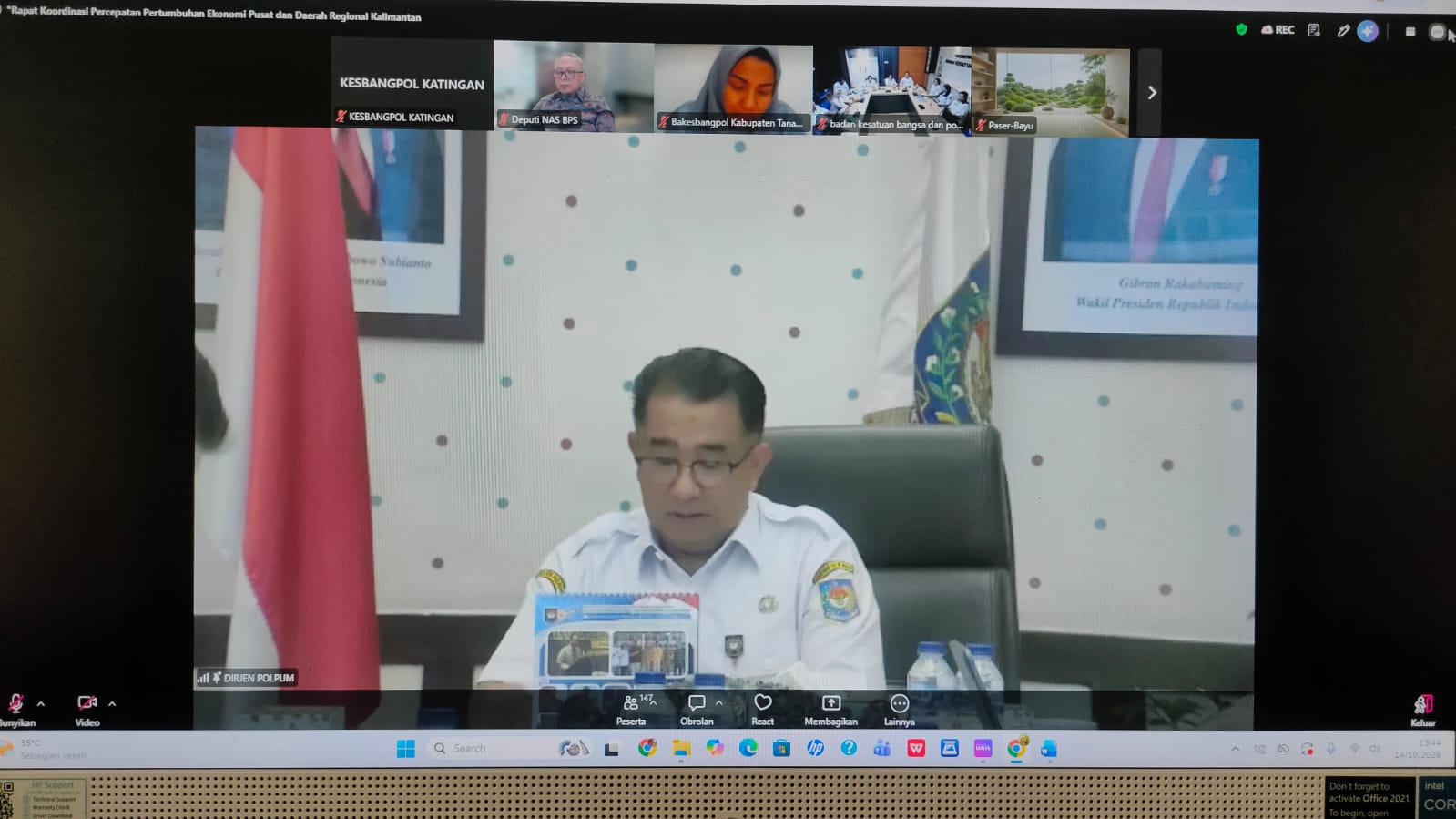Open the blue question-mark help app
This screenshot has height=819, width=1456.
click(x=849, y=748)
